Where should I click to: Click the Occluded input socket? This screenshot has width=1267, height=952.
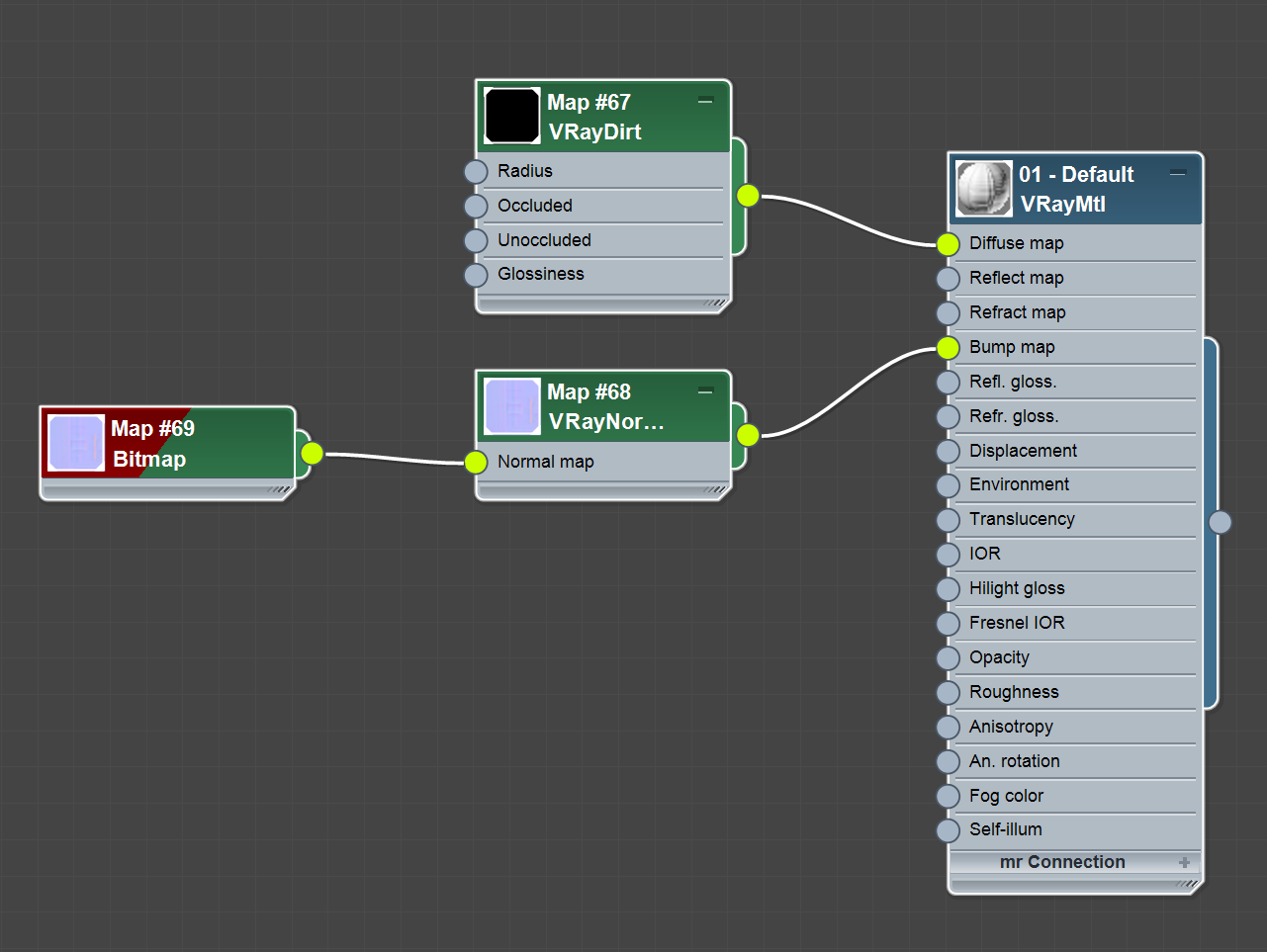(476, 206)
